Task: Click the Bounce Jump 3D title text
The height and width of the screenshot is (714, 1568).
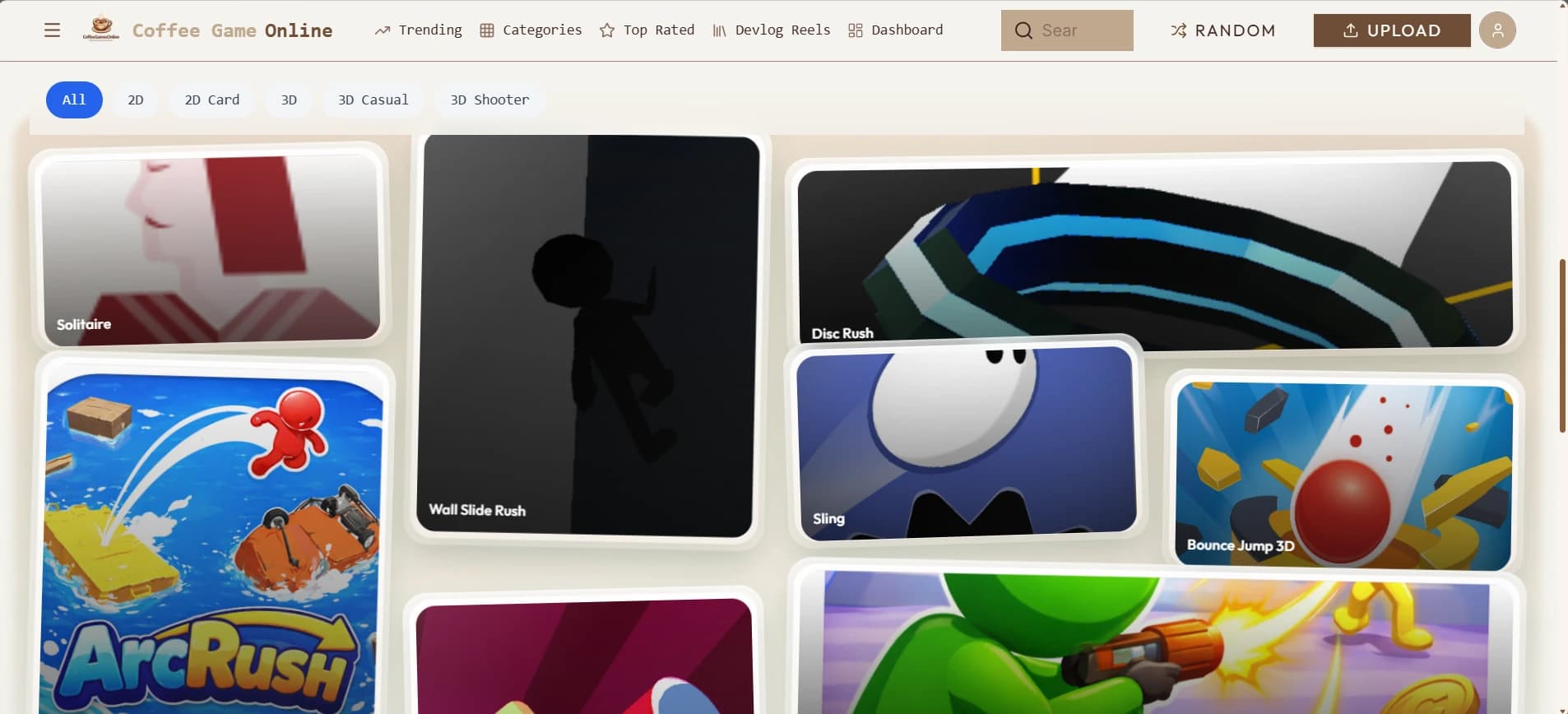Action: 1241,545
